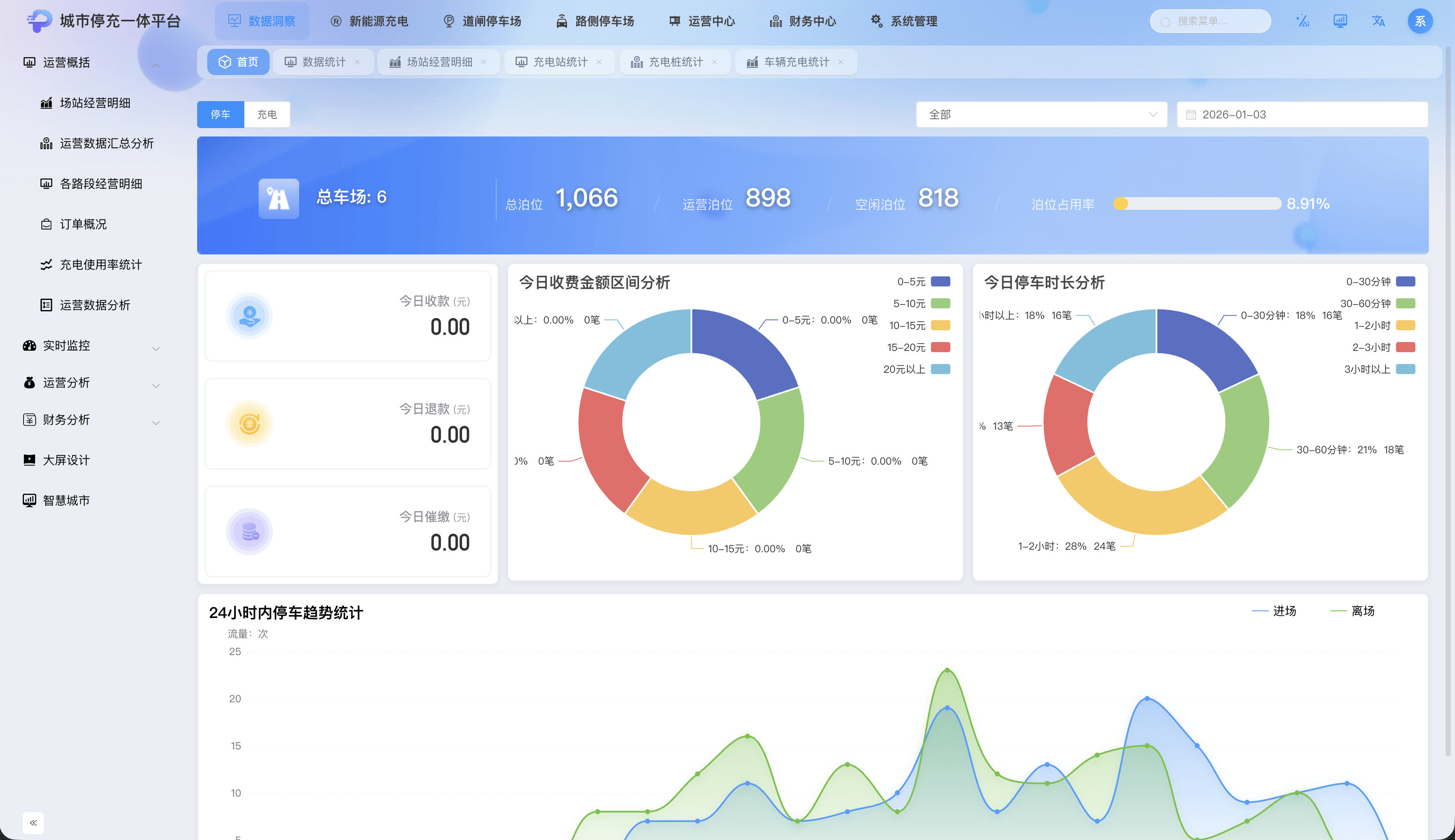Click the AI magic wand icon
This screenshot has height=840, width=1455.
tap(1302, 21)
